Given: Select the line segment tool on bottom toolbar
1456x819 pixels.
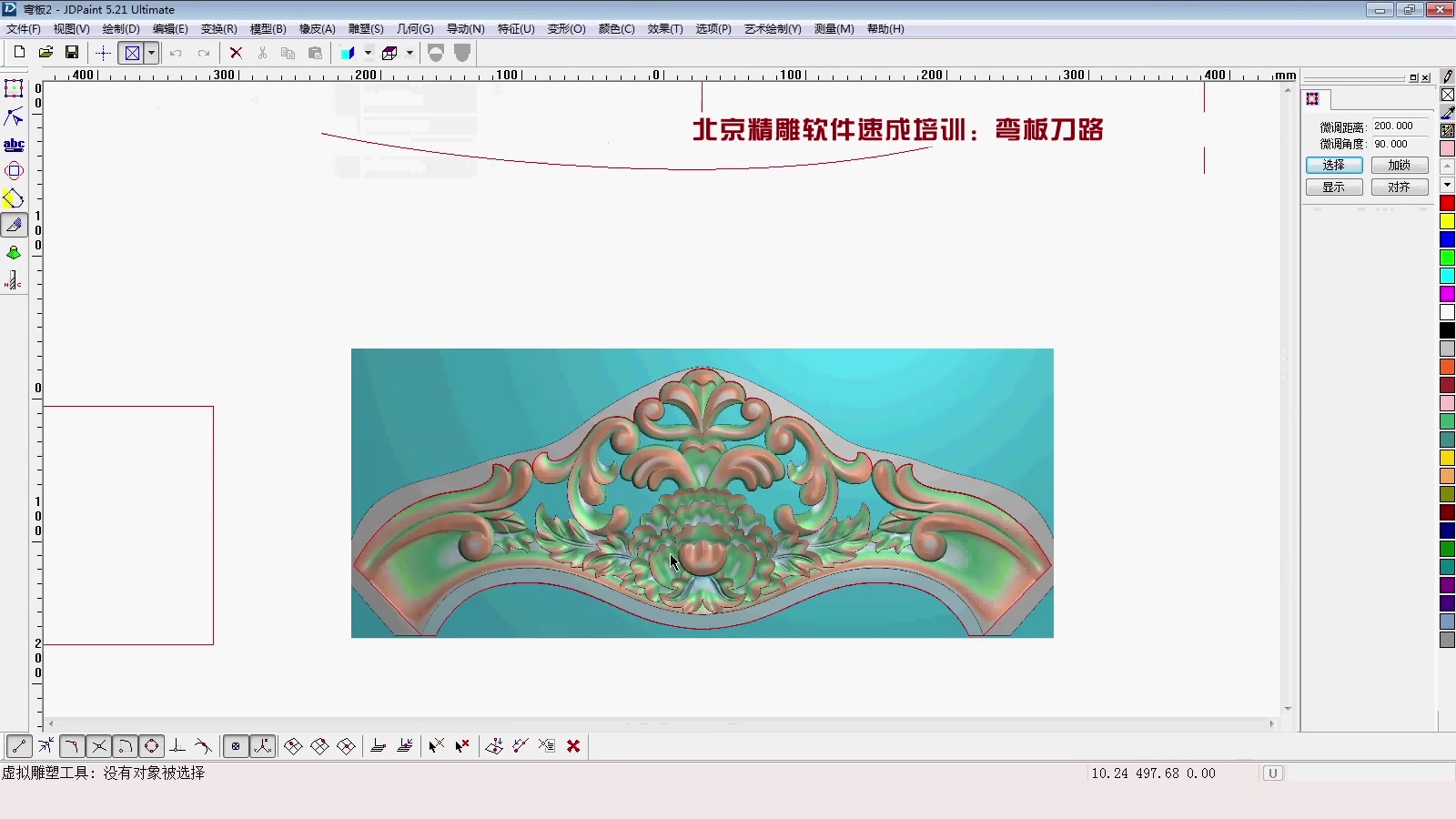Looking at the screenshot, I should coord(18,746).
